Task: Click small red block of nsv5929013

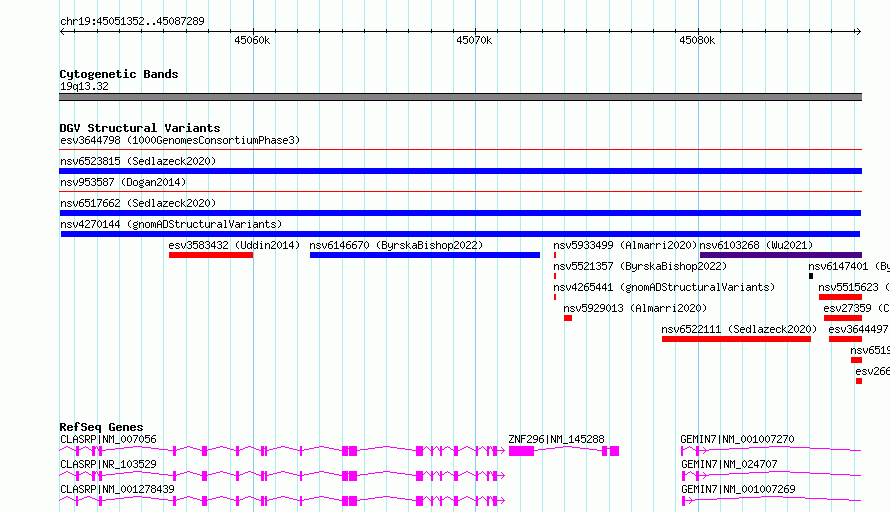Action: click(568, 318)
